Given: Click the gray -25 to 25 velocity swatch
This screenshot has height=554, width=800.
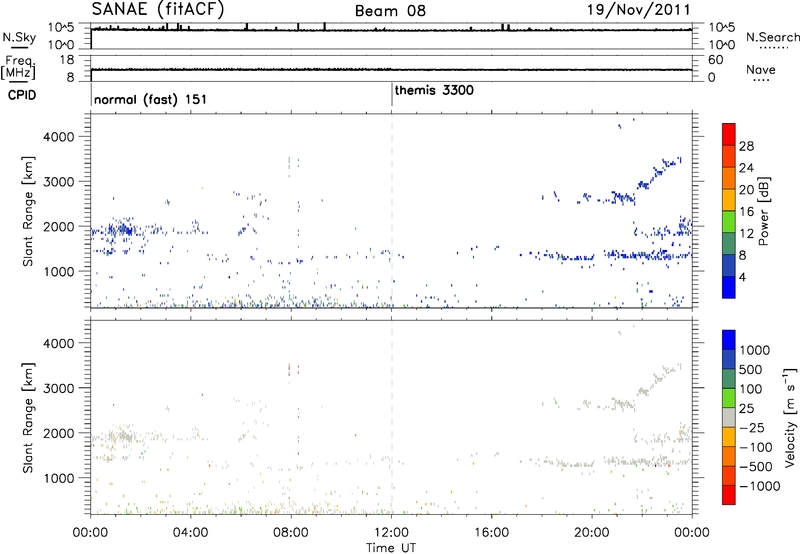Looking at the screenshot, I should tap(729, 417).
